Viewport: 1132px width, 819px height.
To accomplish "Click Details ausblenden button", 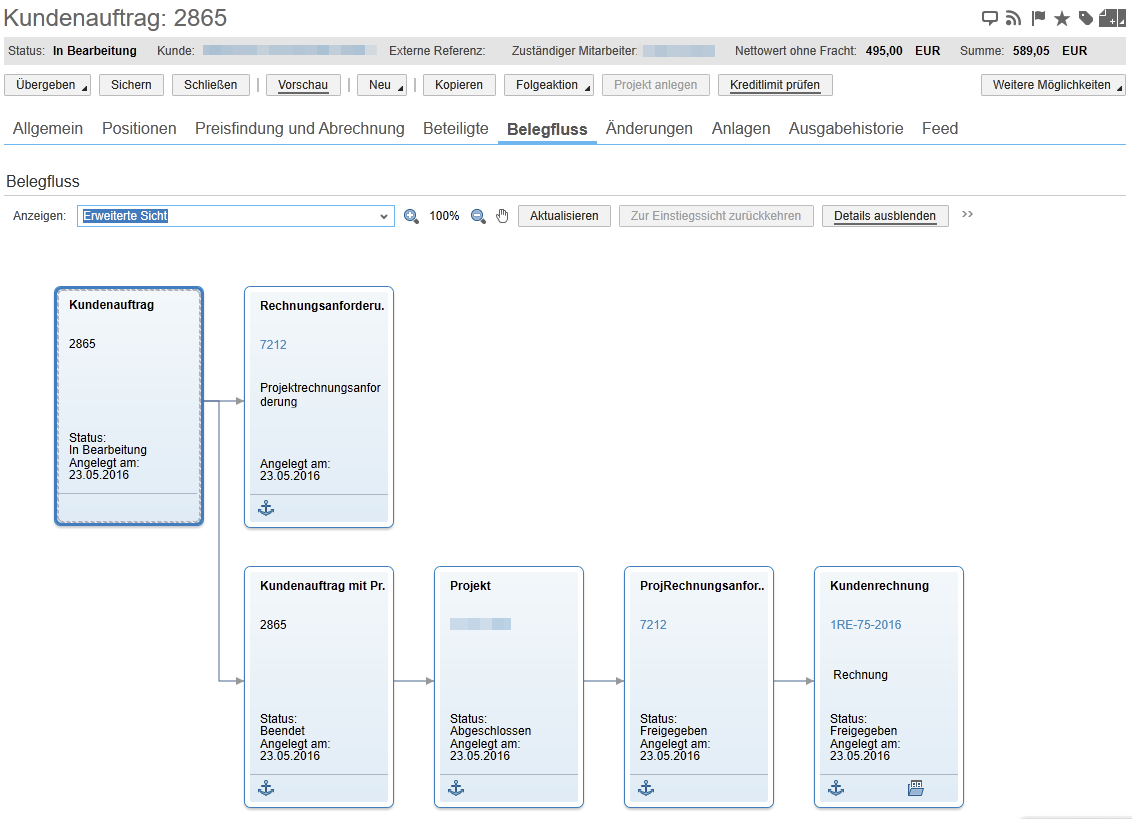I will point(885,216).
